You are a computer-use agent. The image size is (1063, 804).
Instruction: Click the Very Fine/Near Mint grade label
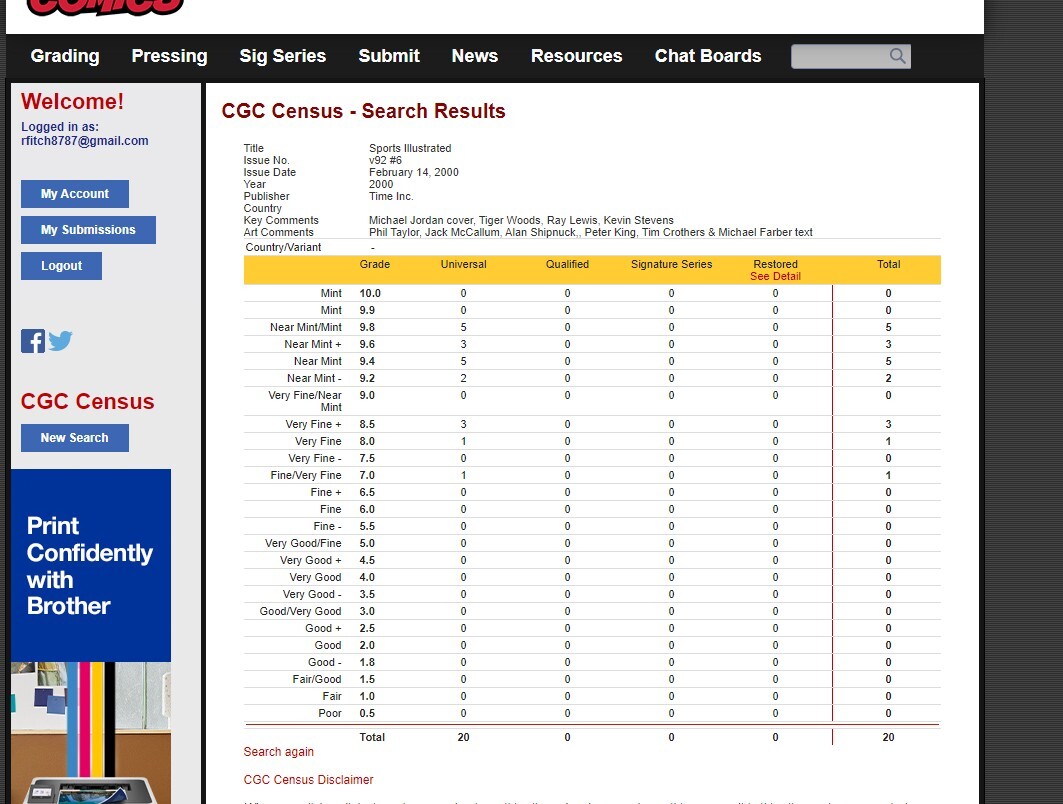(x=305, y=401)
